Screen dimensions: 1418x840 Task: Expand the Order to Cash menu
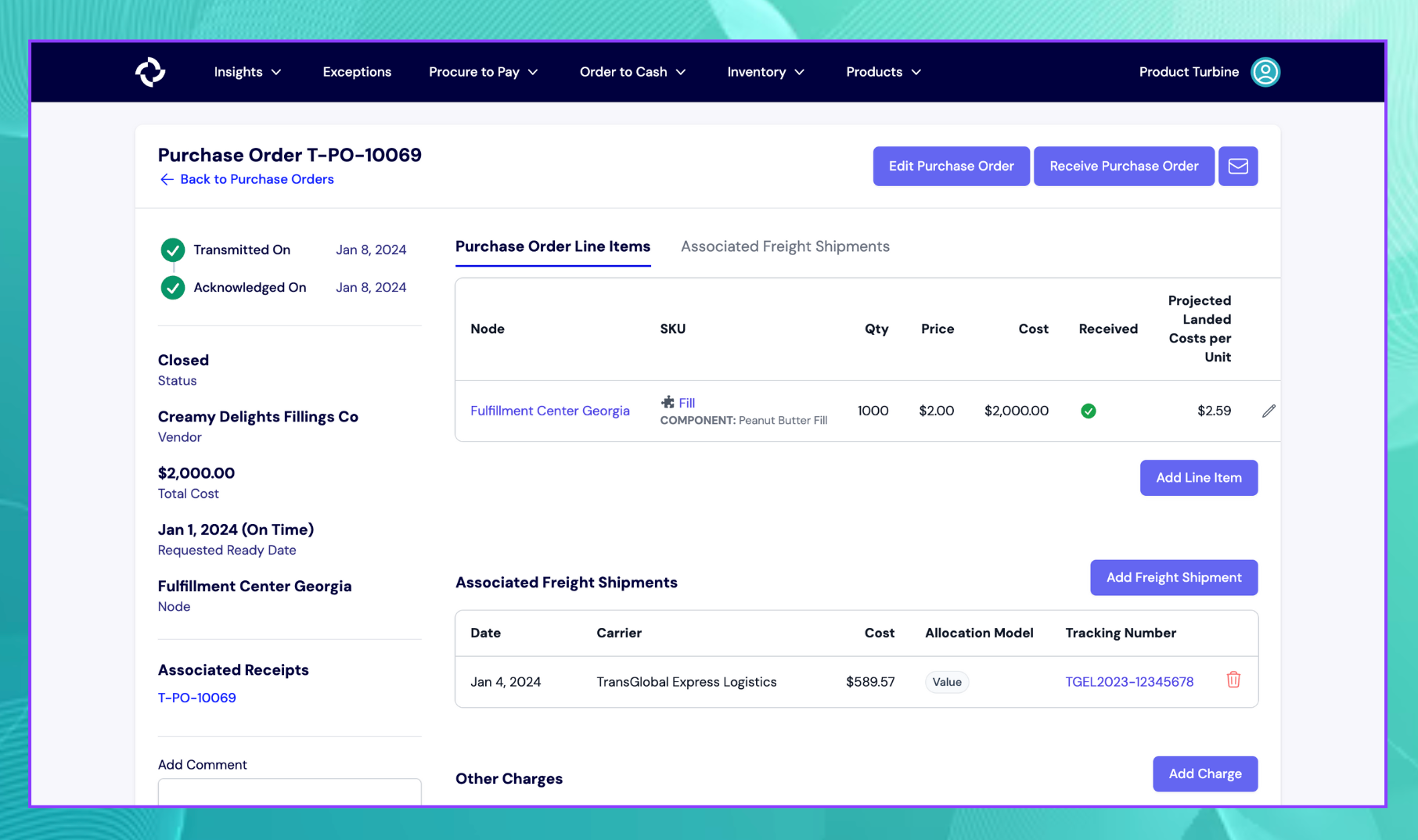(x=632, y=72)
